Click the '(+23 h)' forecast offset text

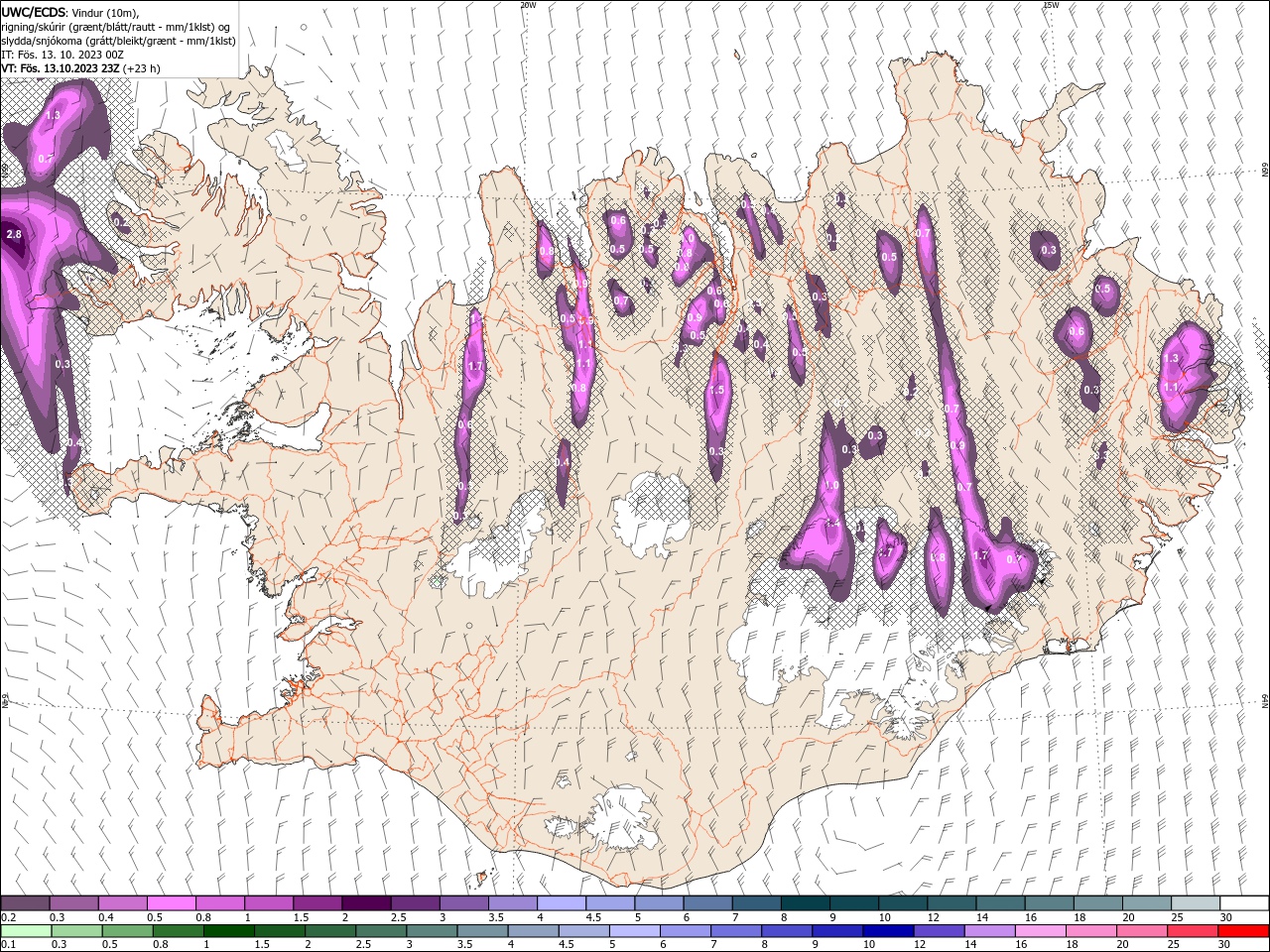(142, 68)
